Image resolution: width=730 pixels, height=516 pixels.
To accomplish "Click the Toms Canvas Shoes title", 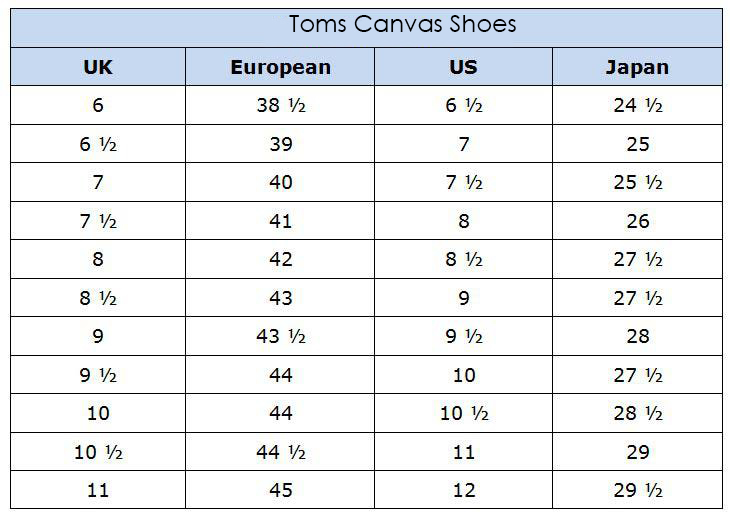I will (x=402, y=25).
